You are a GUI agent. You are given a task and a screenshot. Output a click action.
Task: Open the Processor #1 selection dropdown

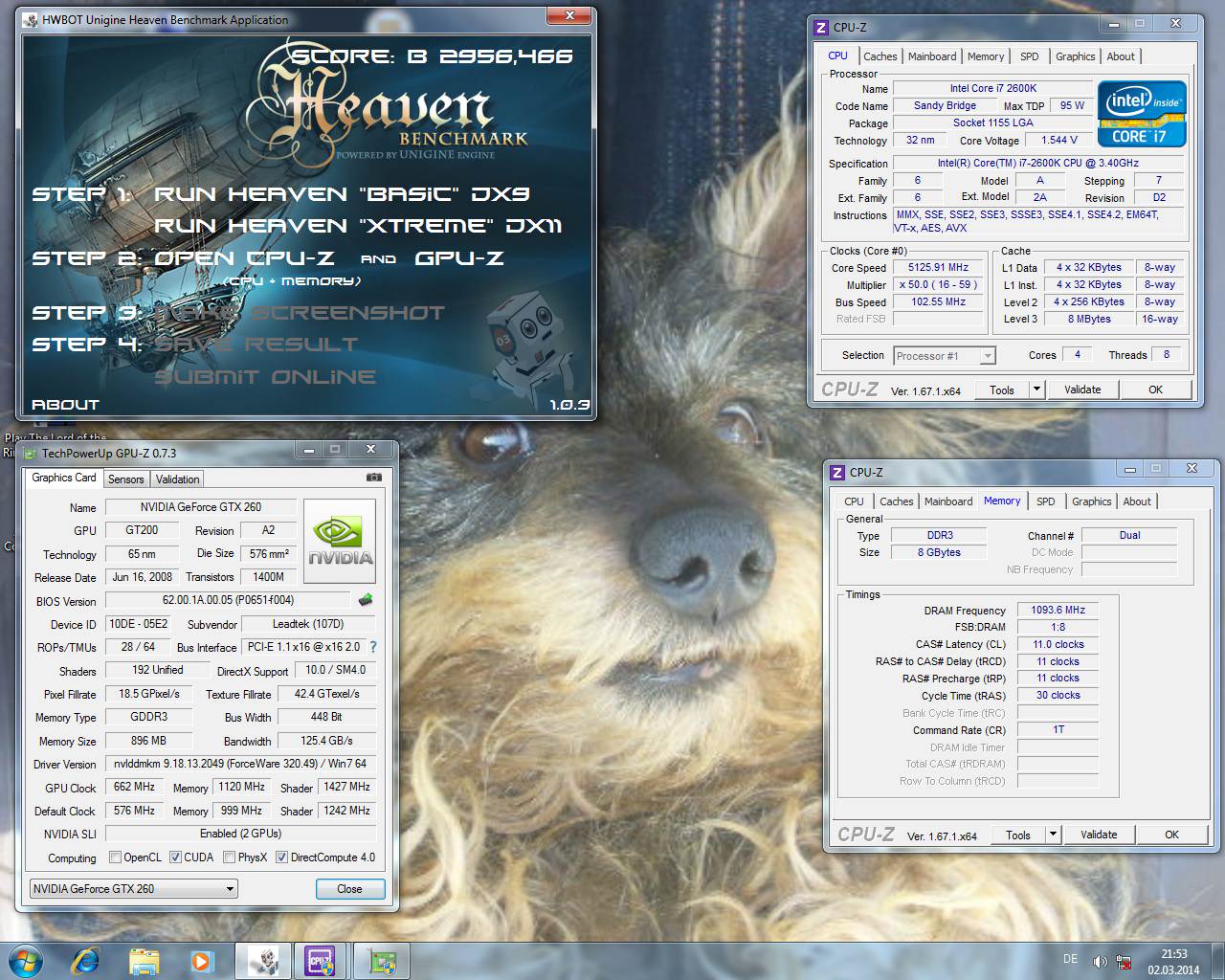click(x=945, y=356)
